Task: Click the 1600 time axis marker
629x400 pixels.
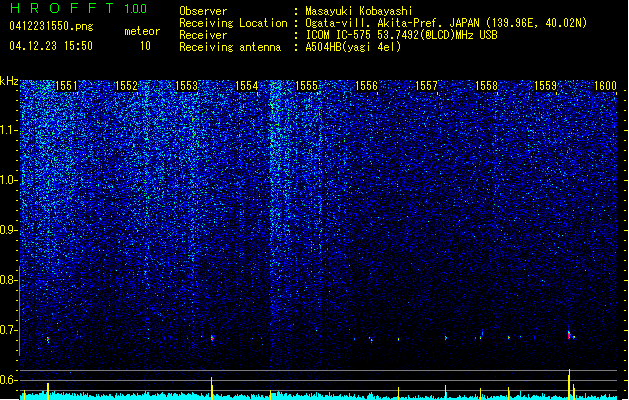Action: [605, 86]
